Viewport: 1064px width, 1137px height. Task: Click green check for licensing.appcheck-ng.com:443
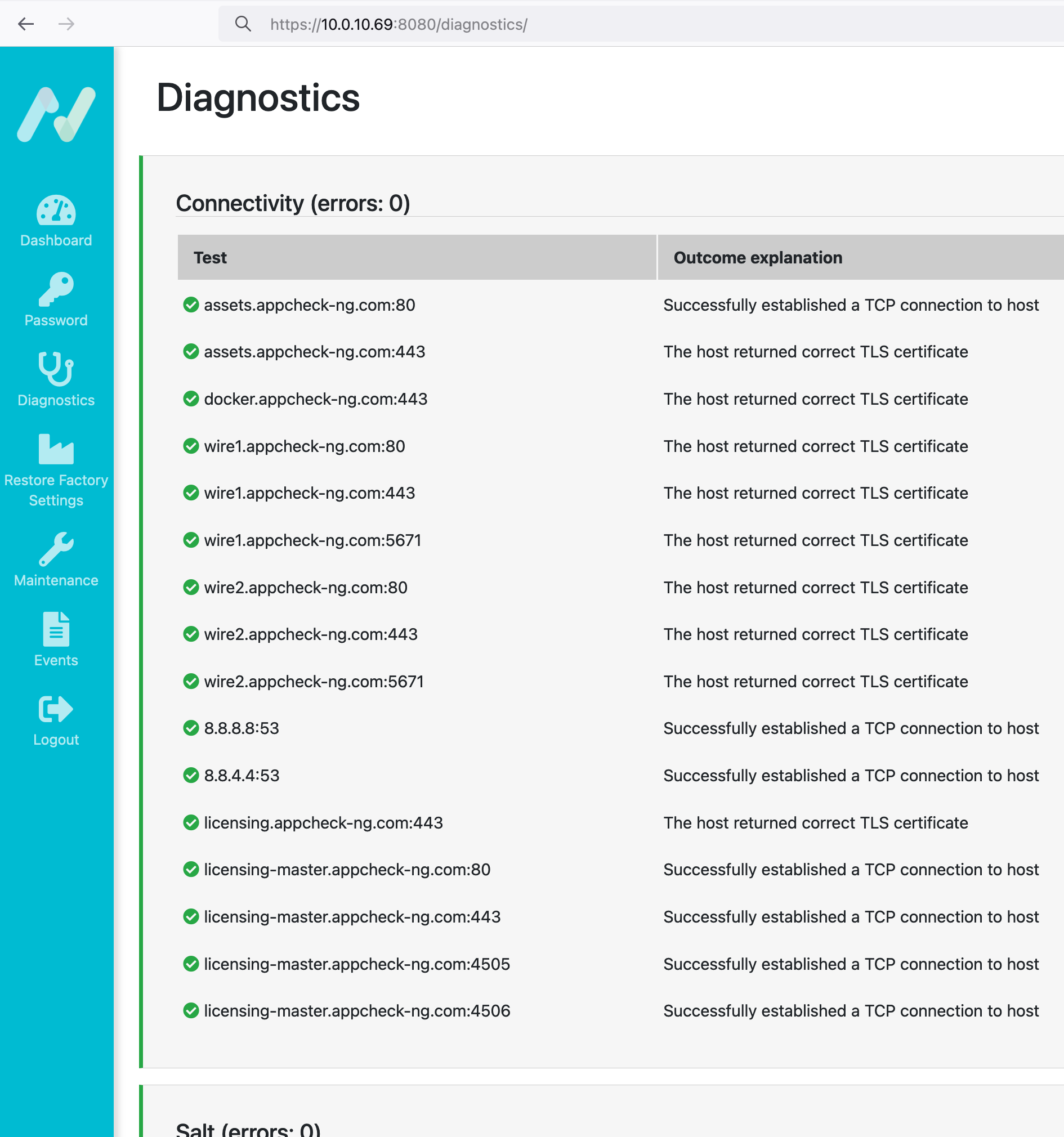(x=191, y=822)
